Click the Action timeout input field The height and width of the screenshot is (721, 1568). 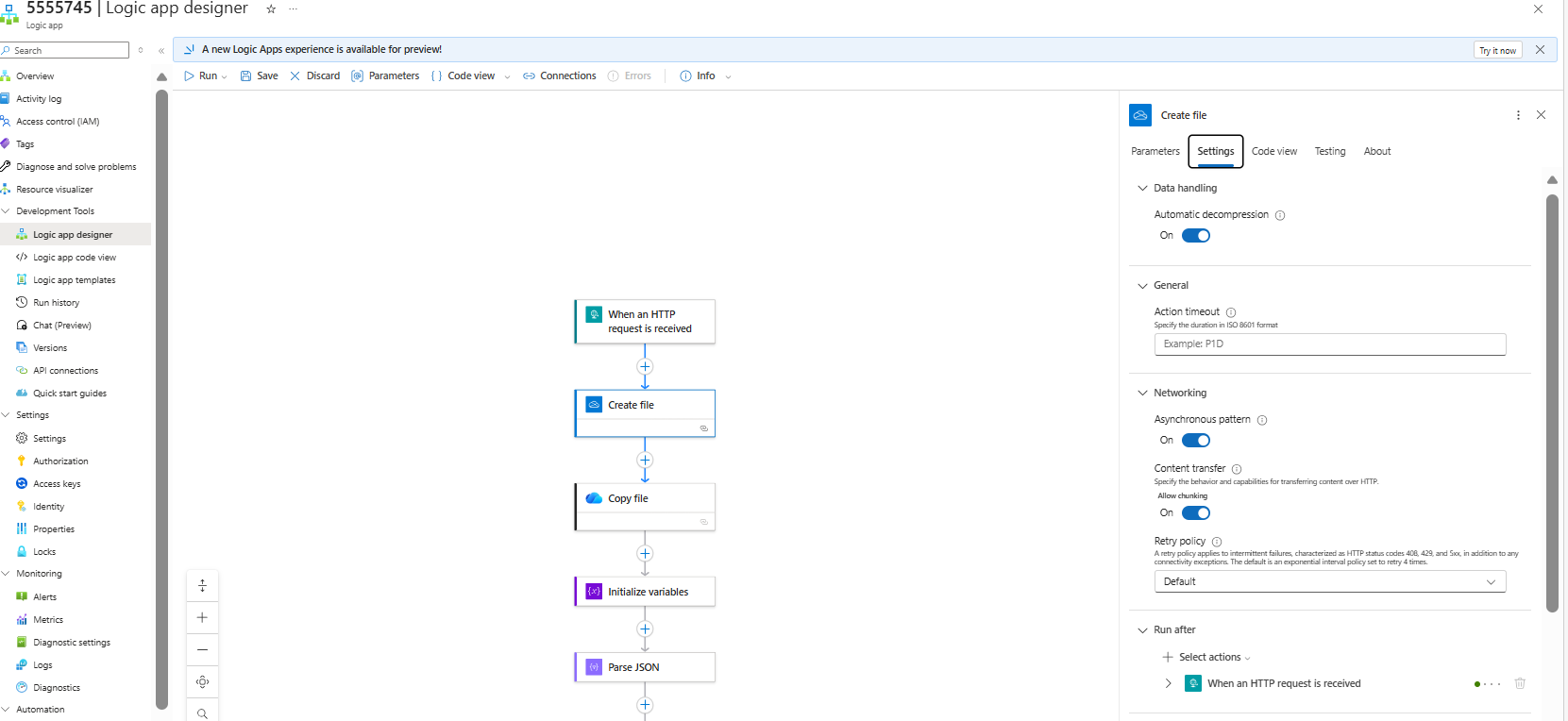pyautogui.click(x=1330, y=344)
